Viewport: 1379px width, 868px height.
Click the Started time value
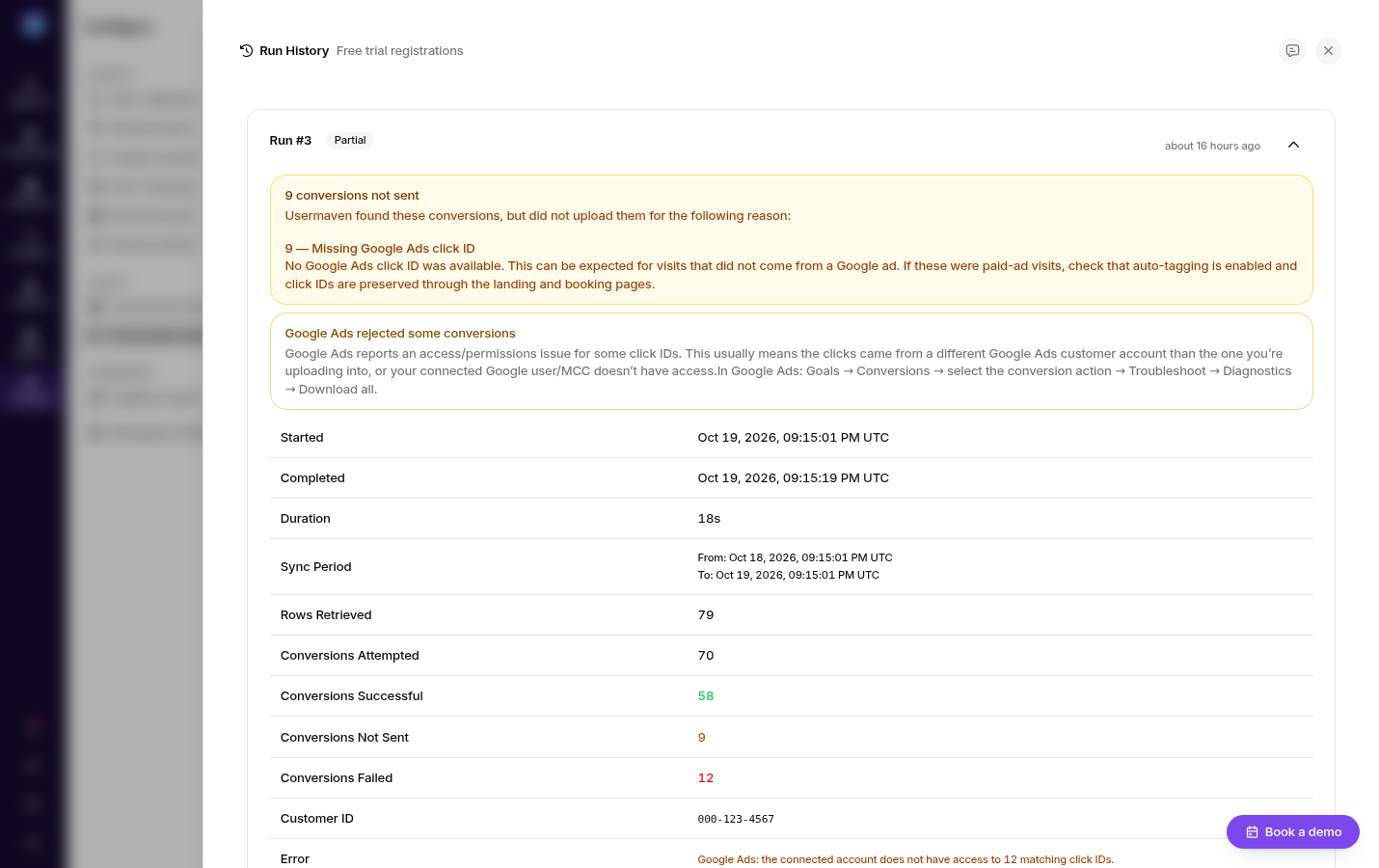tap(794, 438)
